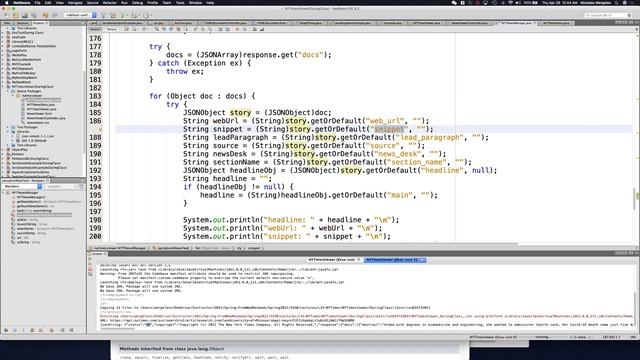Open the Run Project dropdown arrow
The image size is (640, 360).
(127, 15)
